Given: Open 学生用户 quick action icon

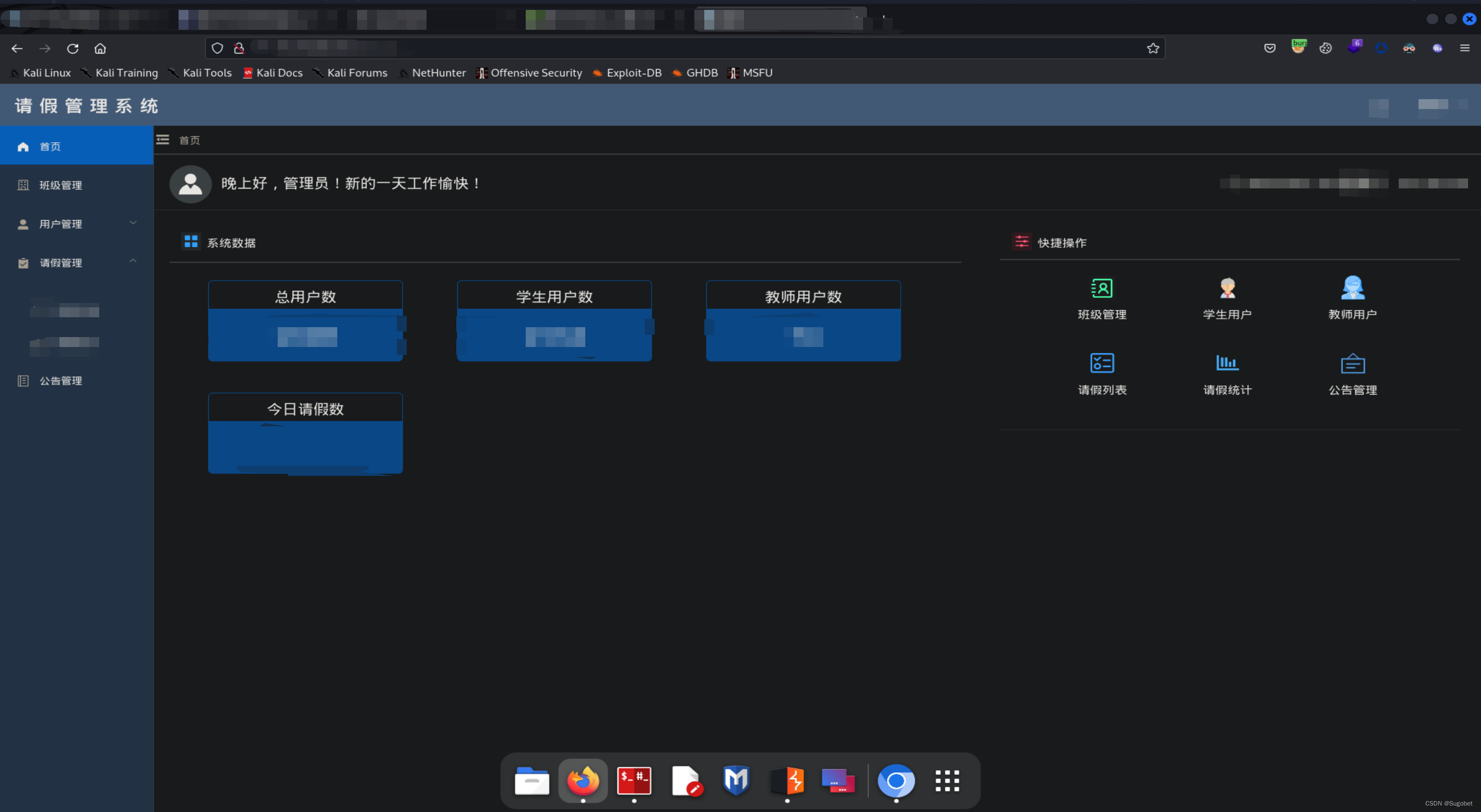Looking at the screenshot, I should point(1227,289).
